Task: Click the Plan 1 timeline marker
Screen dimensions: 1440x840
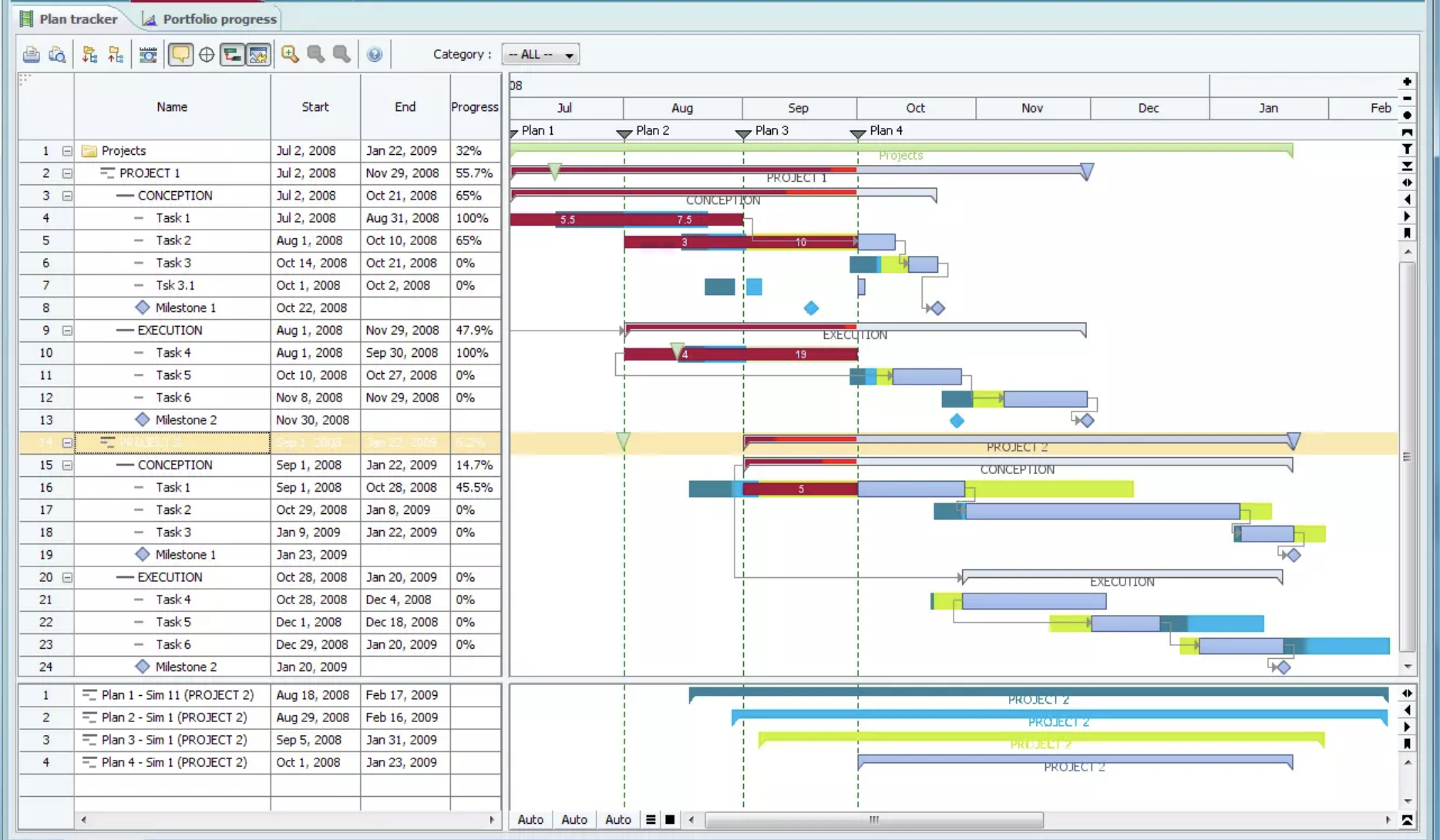Action: click(533, 131)
